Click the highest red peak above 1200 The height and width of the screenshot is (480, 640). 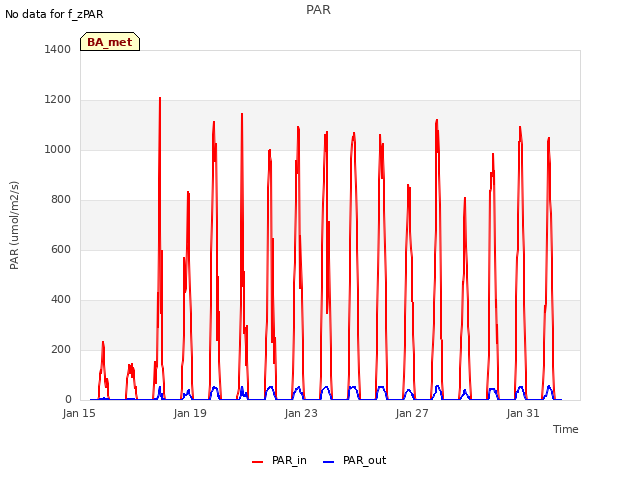[160, 98]
